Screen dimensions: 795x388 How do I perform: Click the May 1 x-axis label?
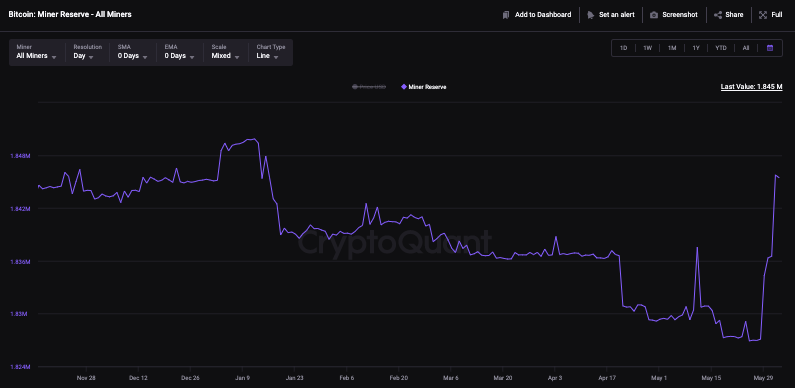659,378
